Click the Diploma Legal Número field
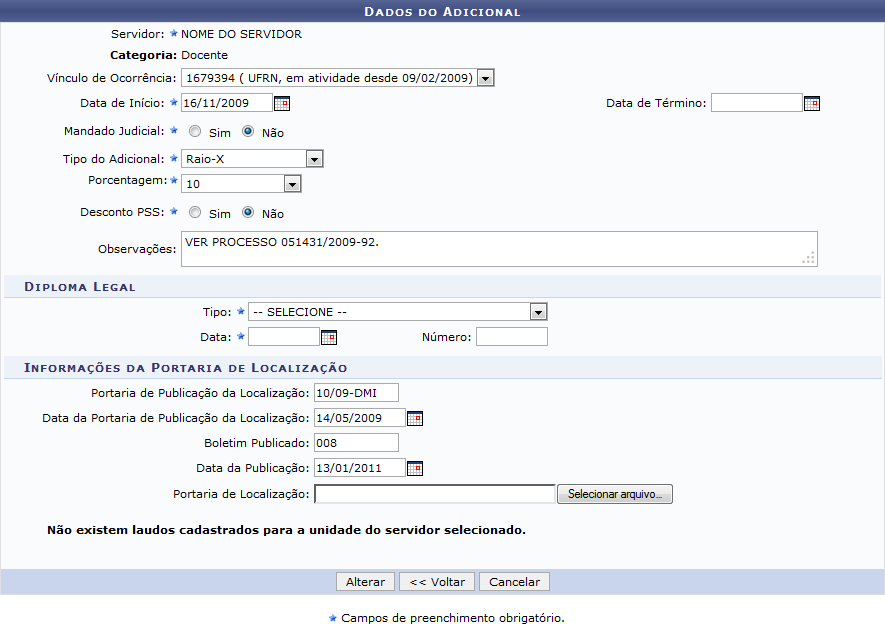Image resolution: width=885 pixels, height=624 pixels. coord(511,337)
